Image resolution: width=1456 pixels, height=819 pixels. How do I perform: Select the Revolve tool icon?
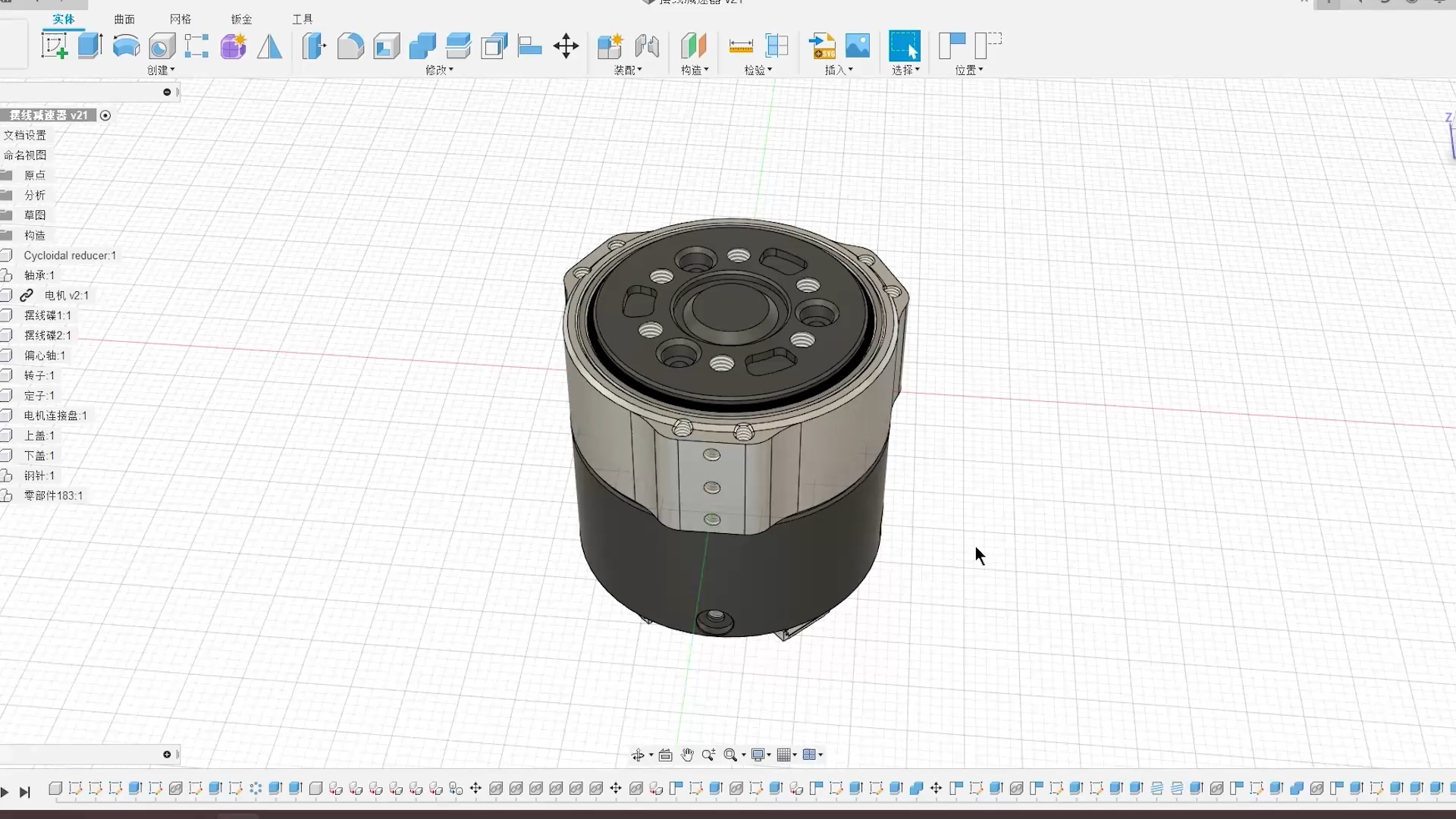126,46
